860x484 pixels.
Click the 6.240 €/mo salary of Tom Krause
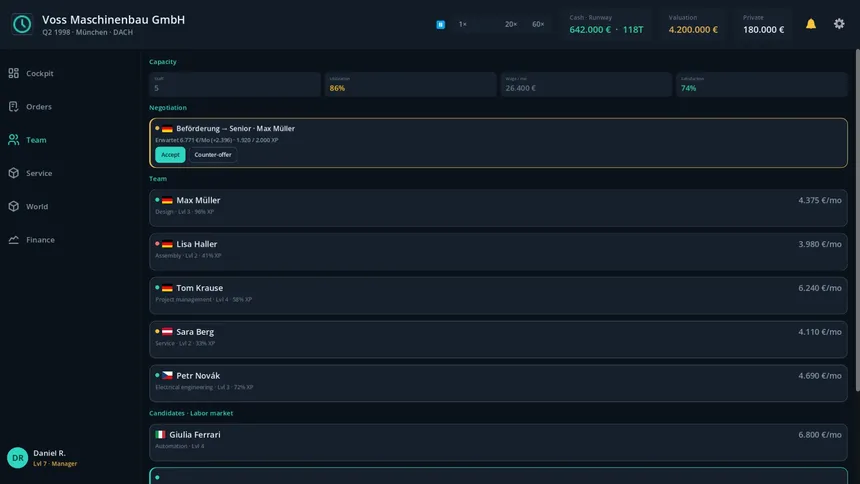(819, 288)
